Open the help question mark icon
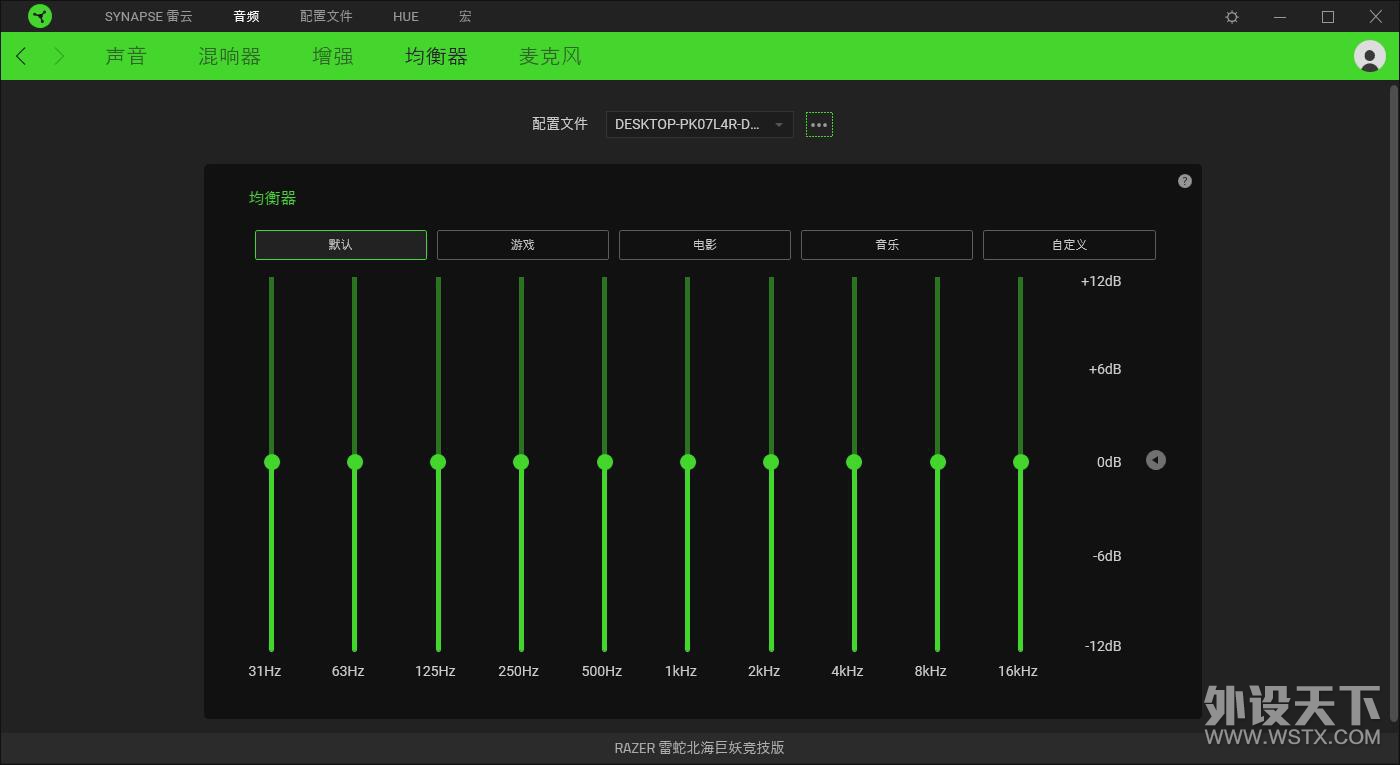The width and height of the screenshot is (1400, 765). pos(1185,181)
